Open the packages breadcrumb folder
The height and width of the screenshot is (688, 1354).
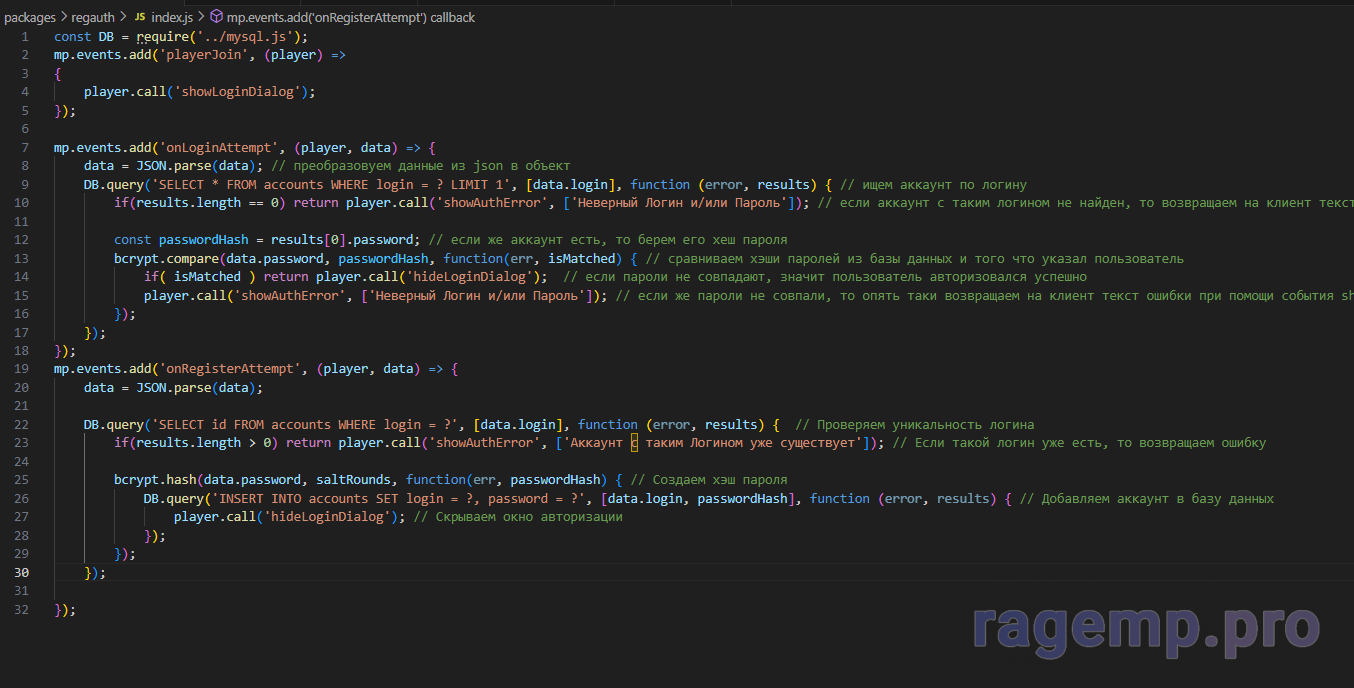point(29,17)
